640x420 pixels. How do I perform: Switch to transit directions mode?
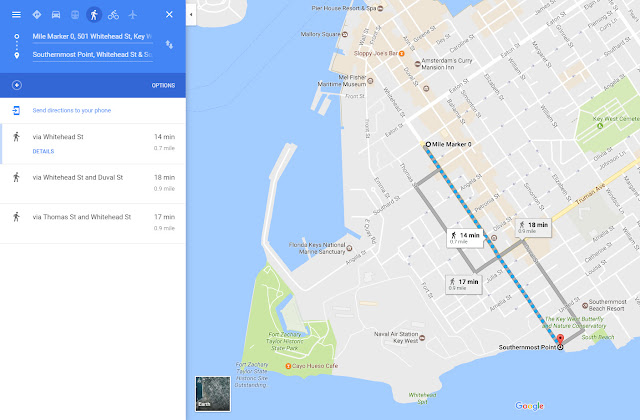point(75,15)
